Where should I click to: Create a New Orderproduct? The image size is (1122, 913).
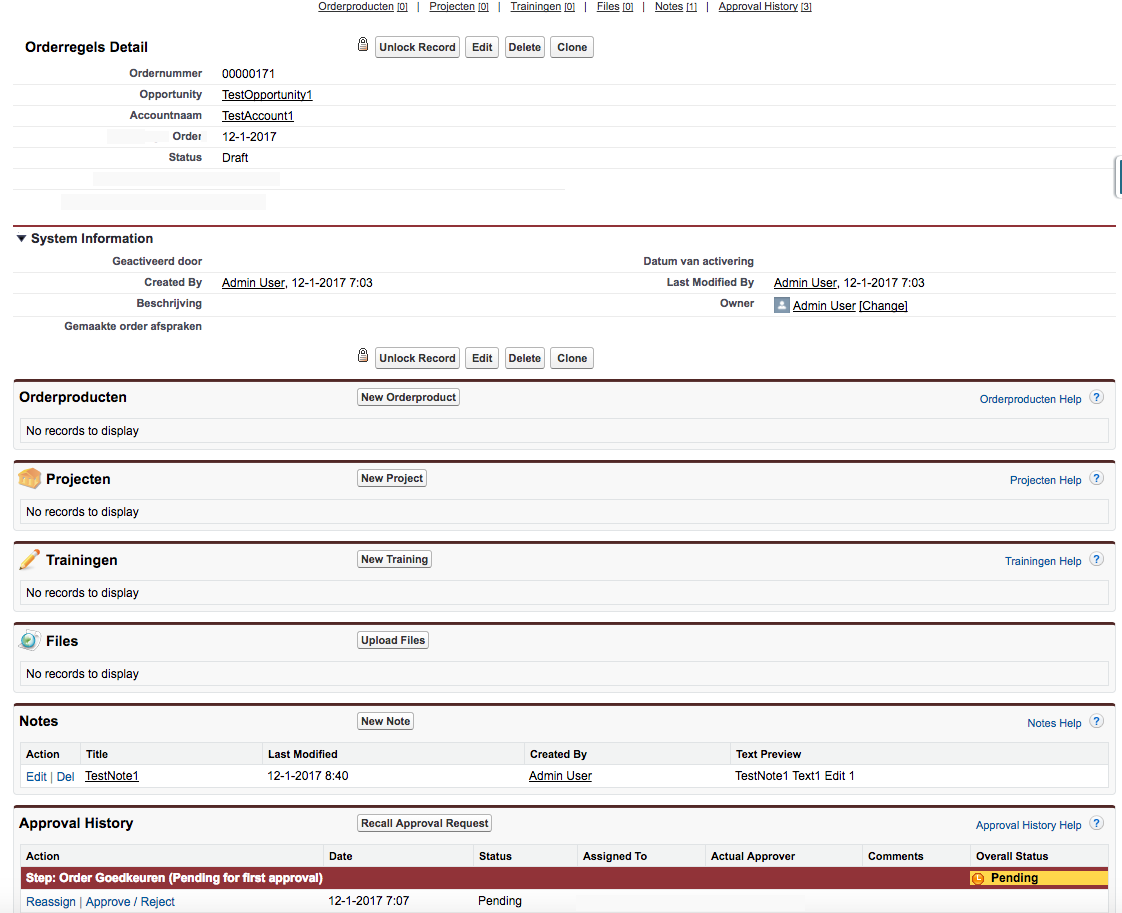click(408, 397)
